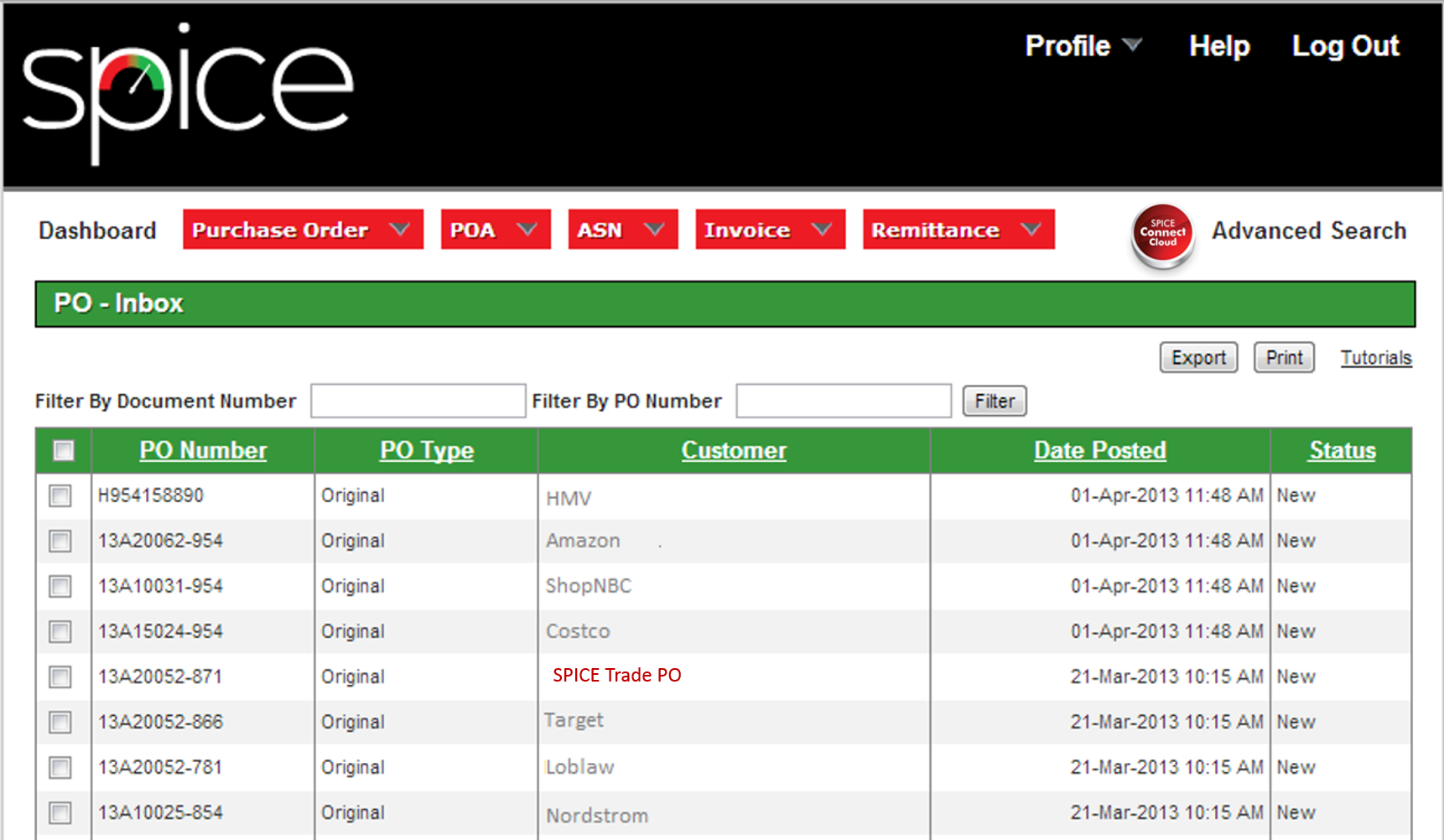
Task: Sort by the Date Posted column
Action: coord(1099,450)
